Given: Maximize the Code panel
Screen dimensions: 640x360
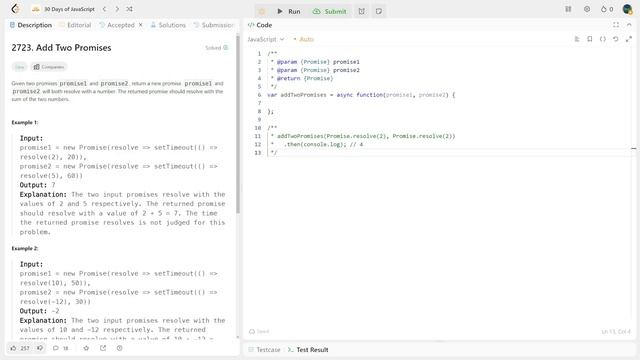Looking at the screenshot, I should click(x=616, y=25).
